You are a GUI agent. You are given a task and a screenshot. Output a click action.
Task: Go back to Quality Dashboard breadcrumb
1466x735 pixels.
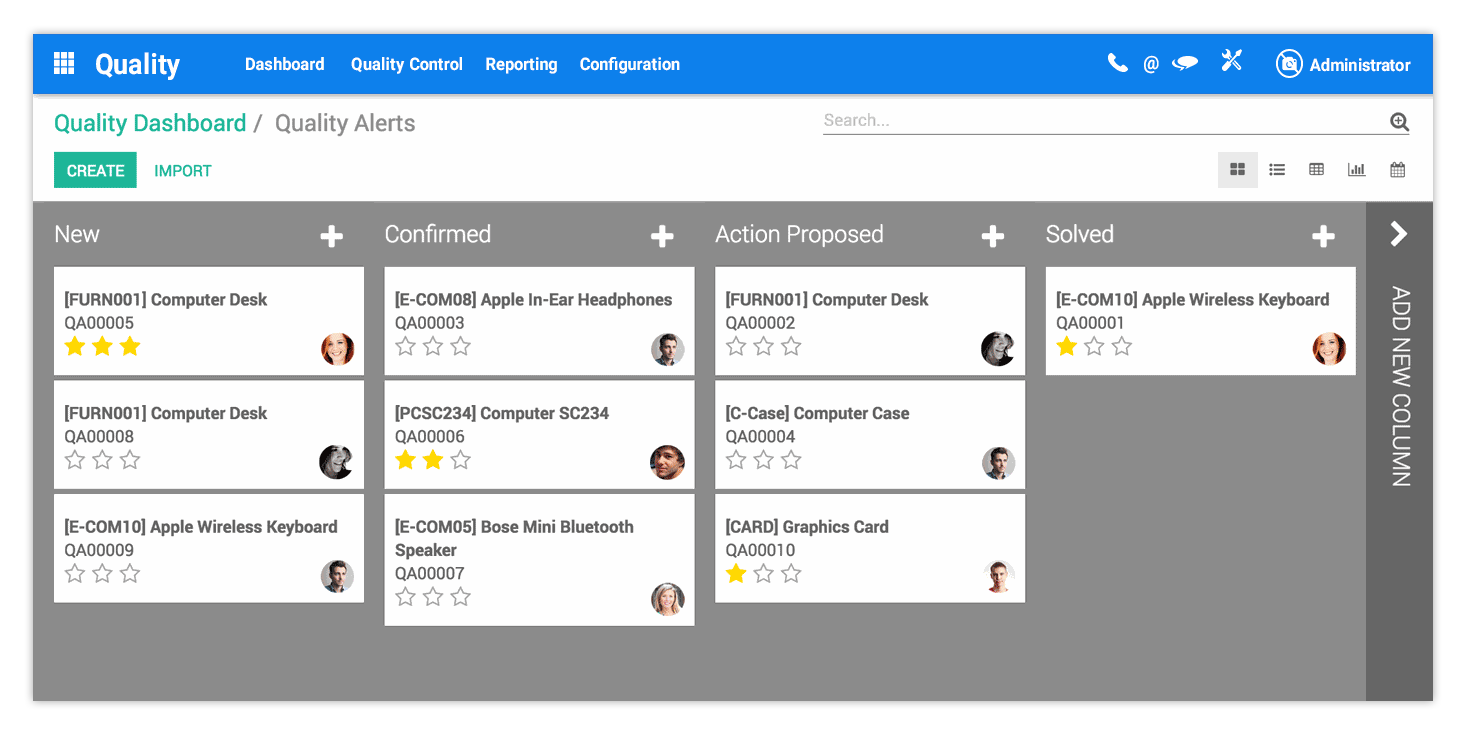point(150,123)
